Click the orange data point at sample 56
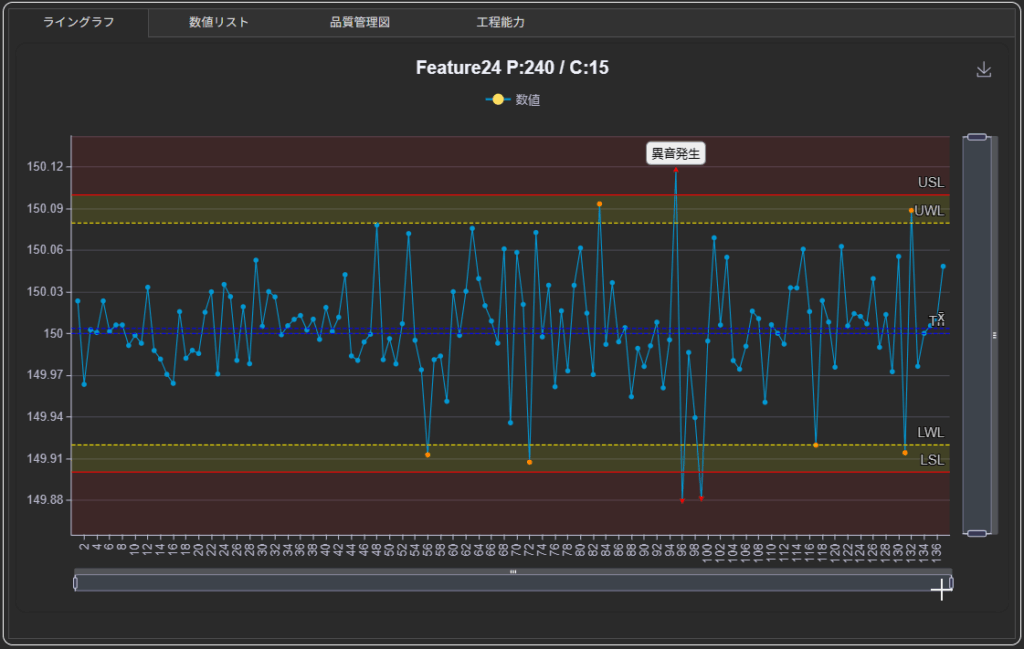Viewport: 1024px width, 649px height. (x=428, y=455)
